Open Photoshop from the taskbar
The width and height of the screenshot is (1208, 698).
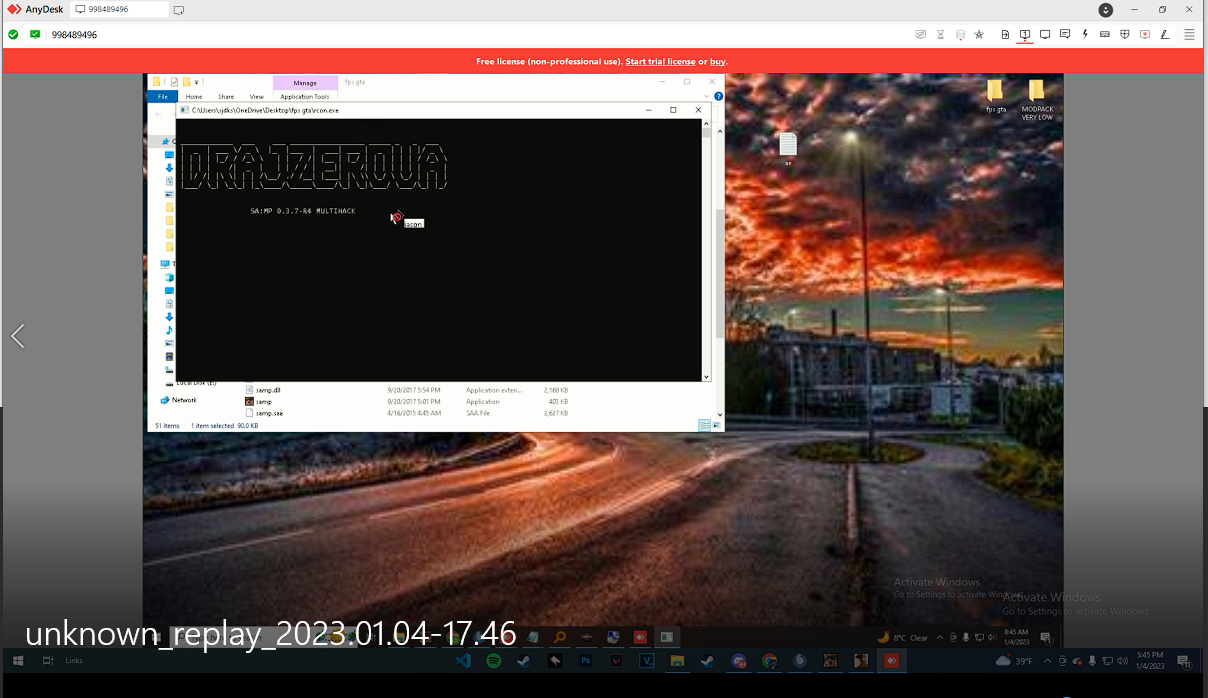pos(586,661)
